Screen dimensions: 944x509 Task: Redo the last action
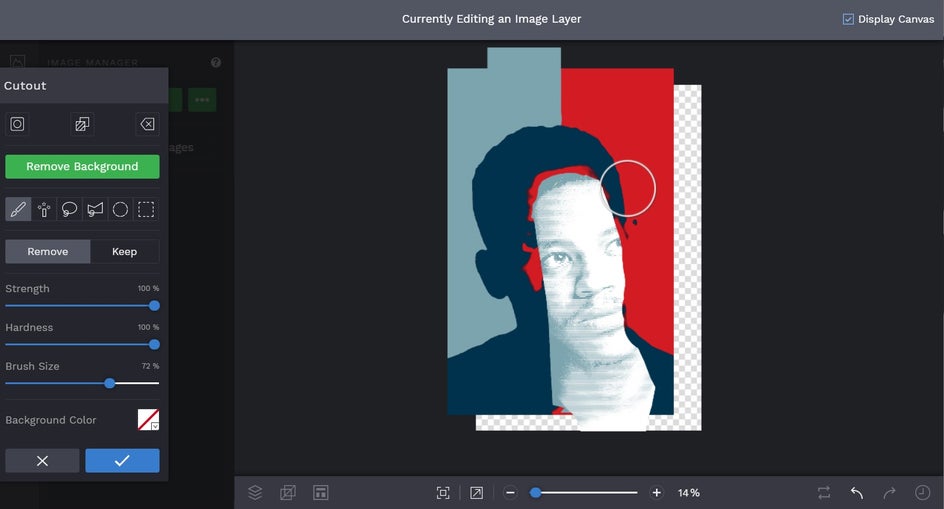click(x=889, y=493)
